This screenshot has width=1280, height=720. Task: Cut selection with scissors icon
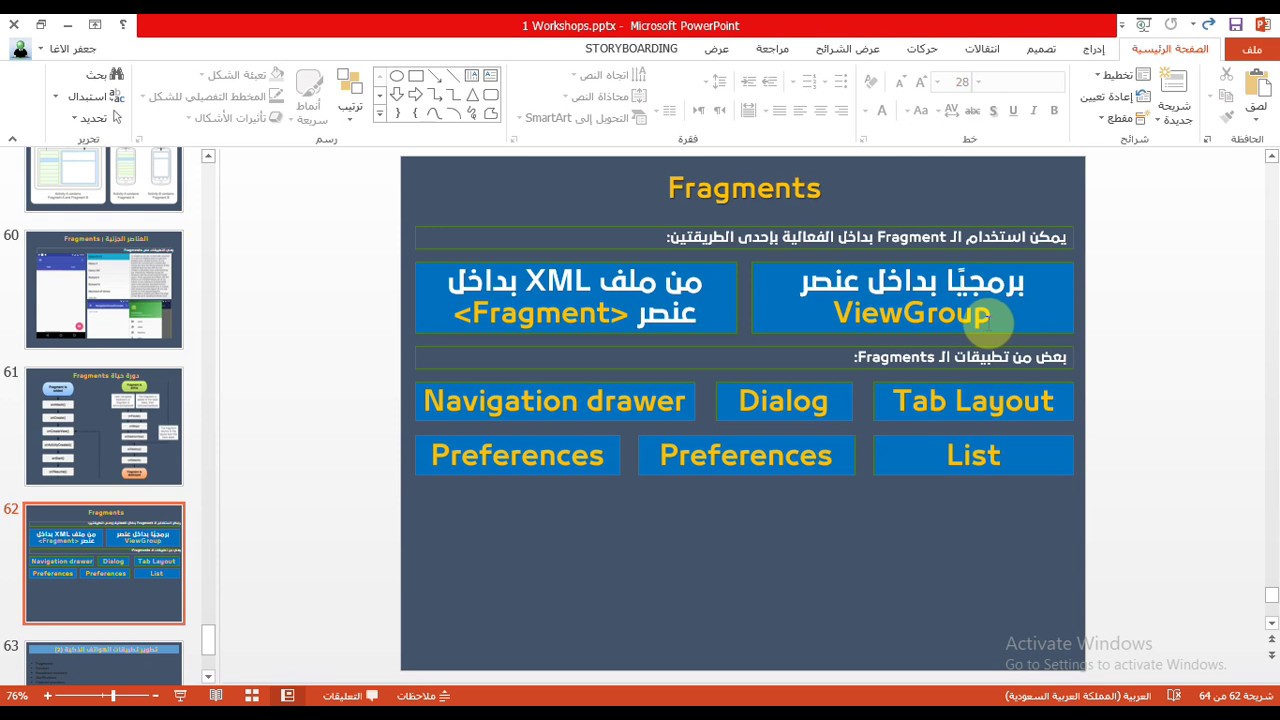1227,75
